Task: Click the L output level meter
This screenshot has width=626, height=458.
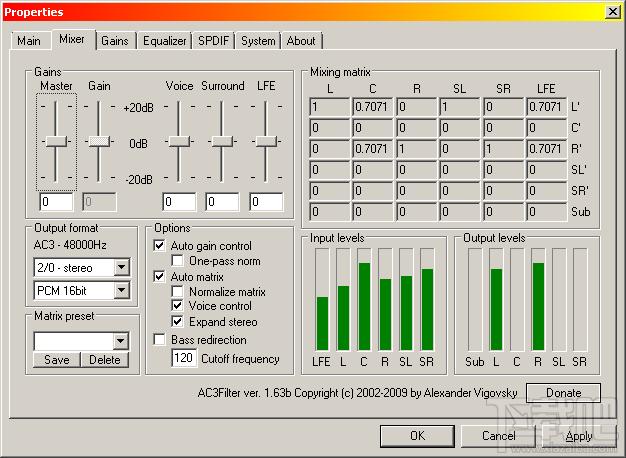Action: pos(496,299)
